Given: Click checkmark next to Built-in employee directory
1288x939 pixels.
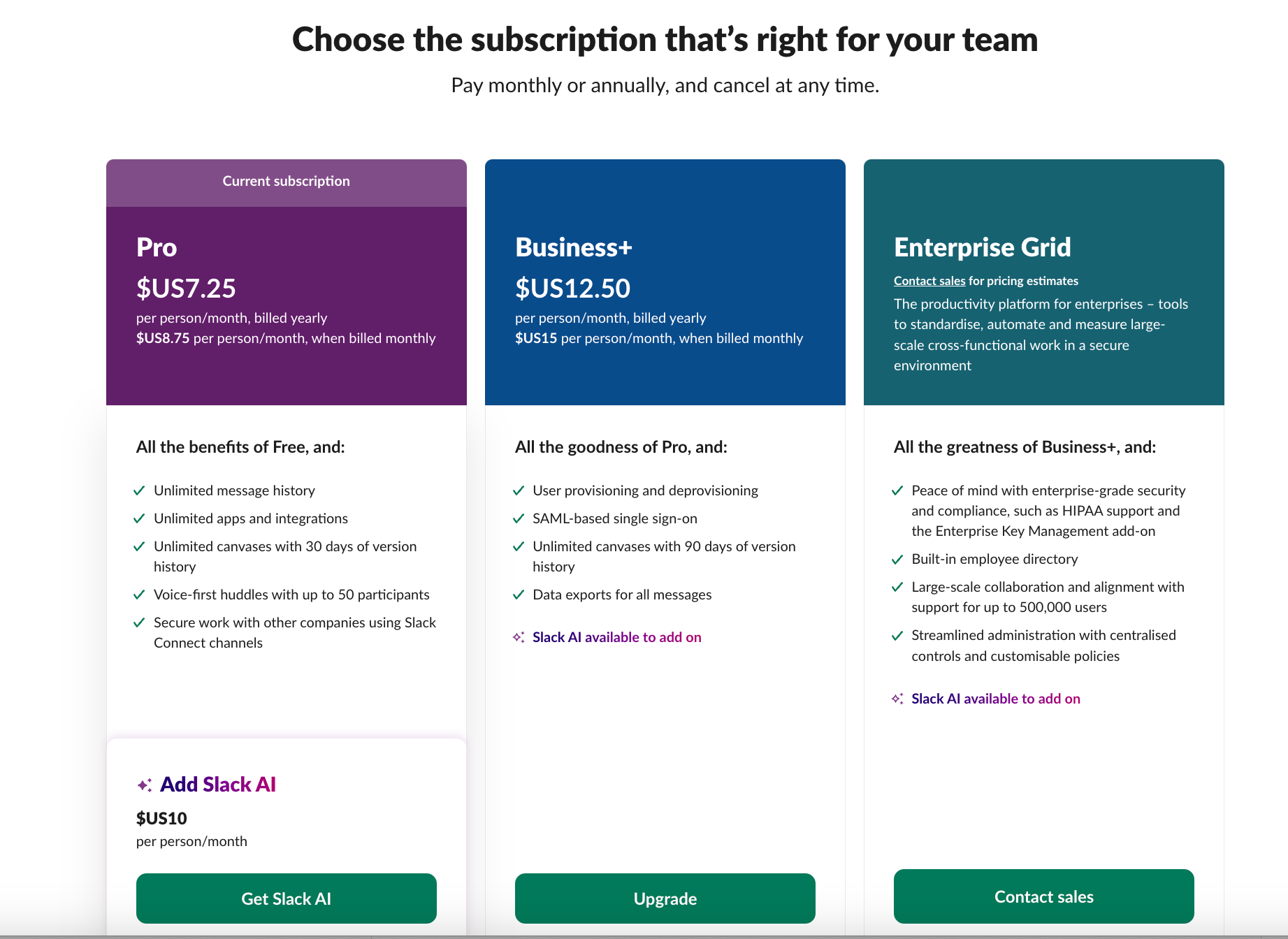Looking at the screenshot, I should click(897, 559).
